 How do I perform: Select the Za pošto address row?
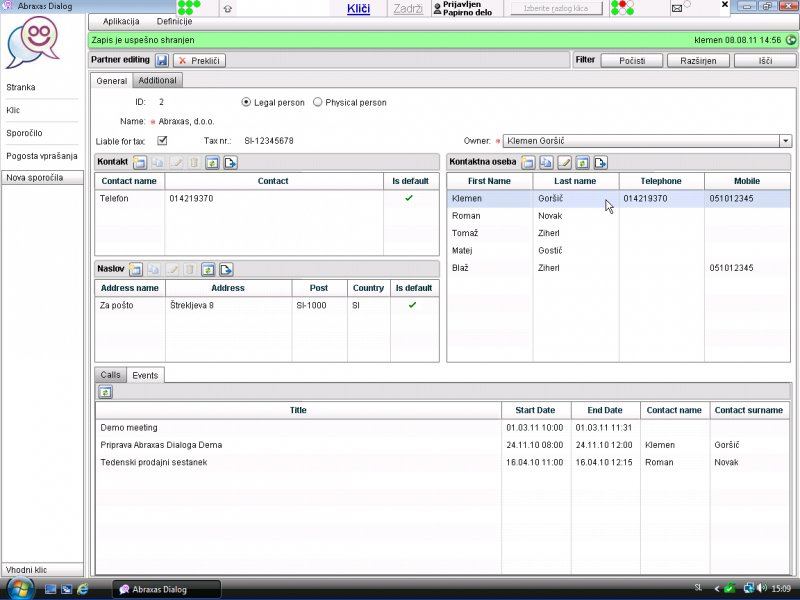tap(267, 305)
